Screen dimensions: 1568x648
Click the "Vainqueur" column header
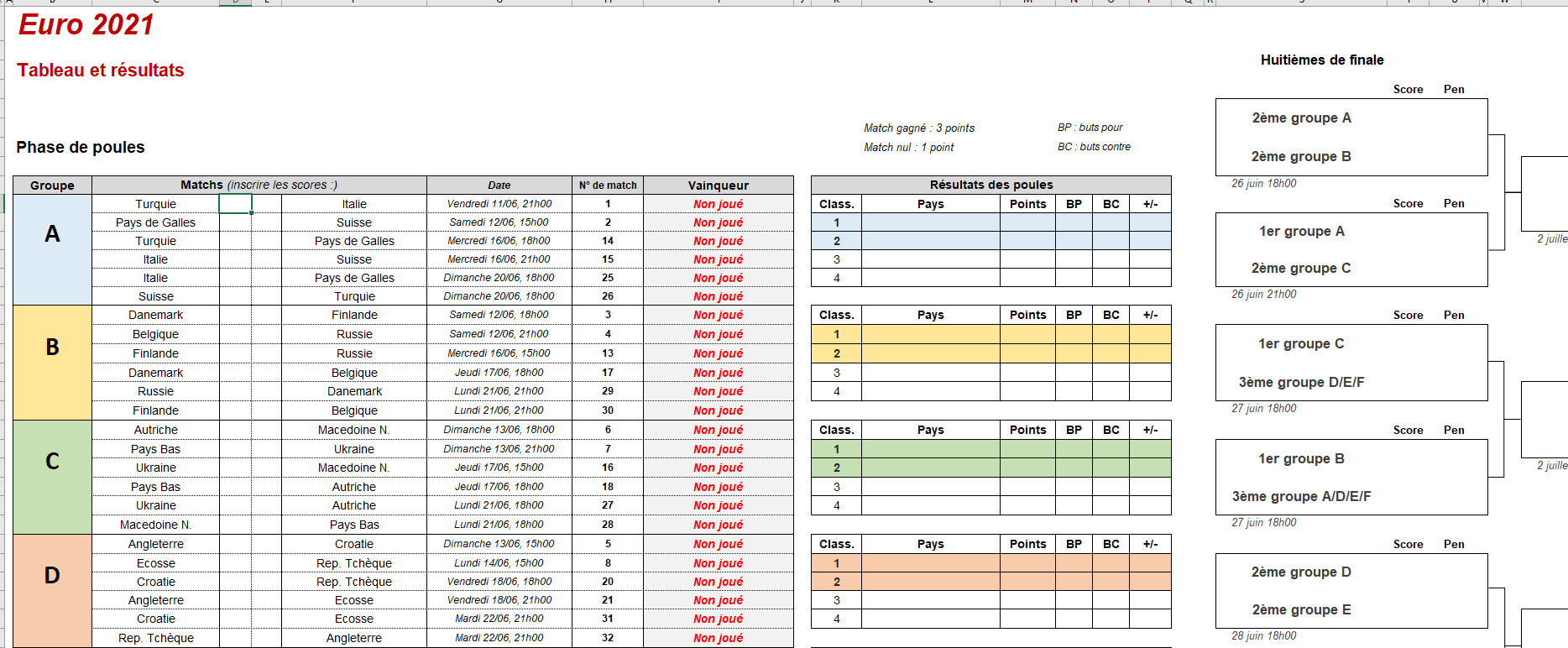click(719, 186)
